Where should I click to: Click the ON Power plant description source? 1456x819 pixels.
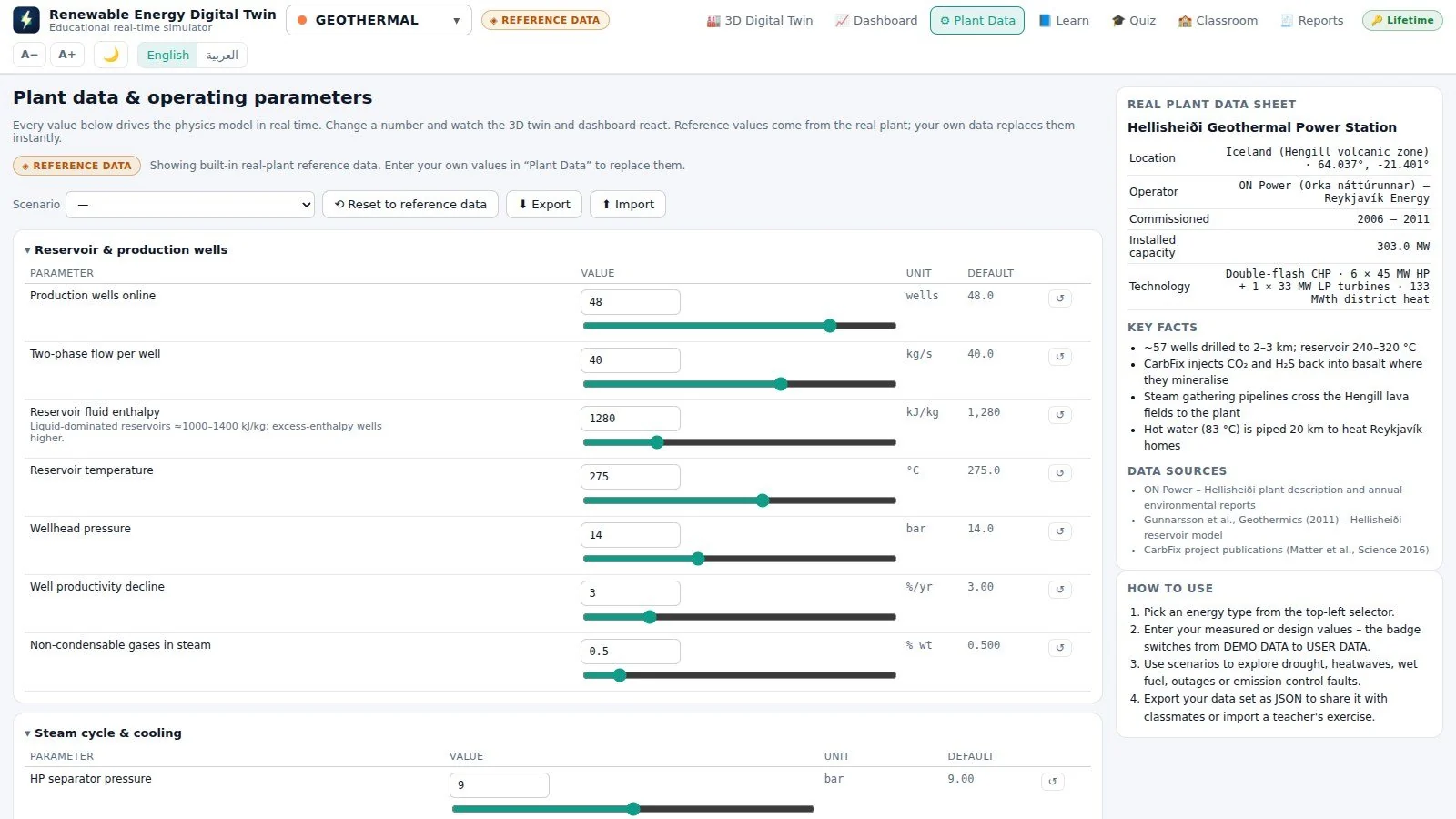pyautogui.click(x=1272, y=497)
